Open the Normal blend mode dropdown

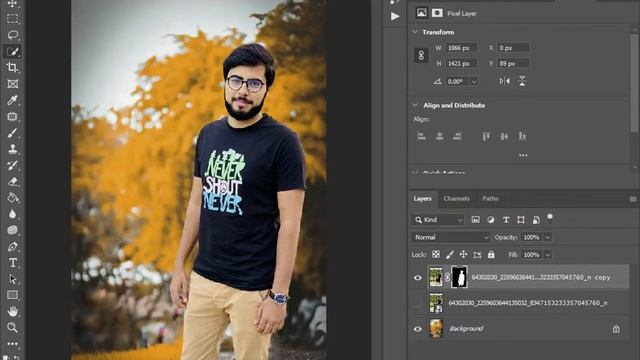pyautogui.click(x=451, y=237)
